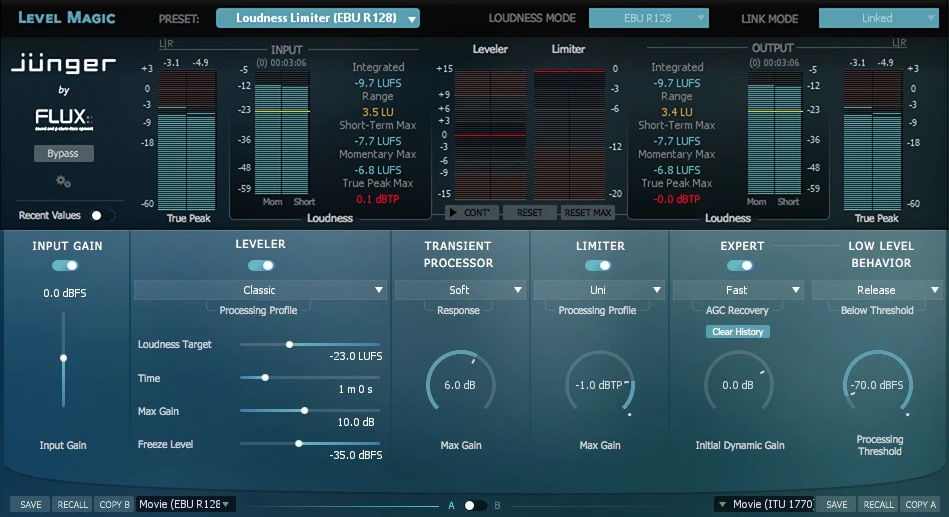The width and height of the screenshot is (949, 517).
Task: Click the CONT play button under meters
Action: coord(472,213)
